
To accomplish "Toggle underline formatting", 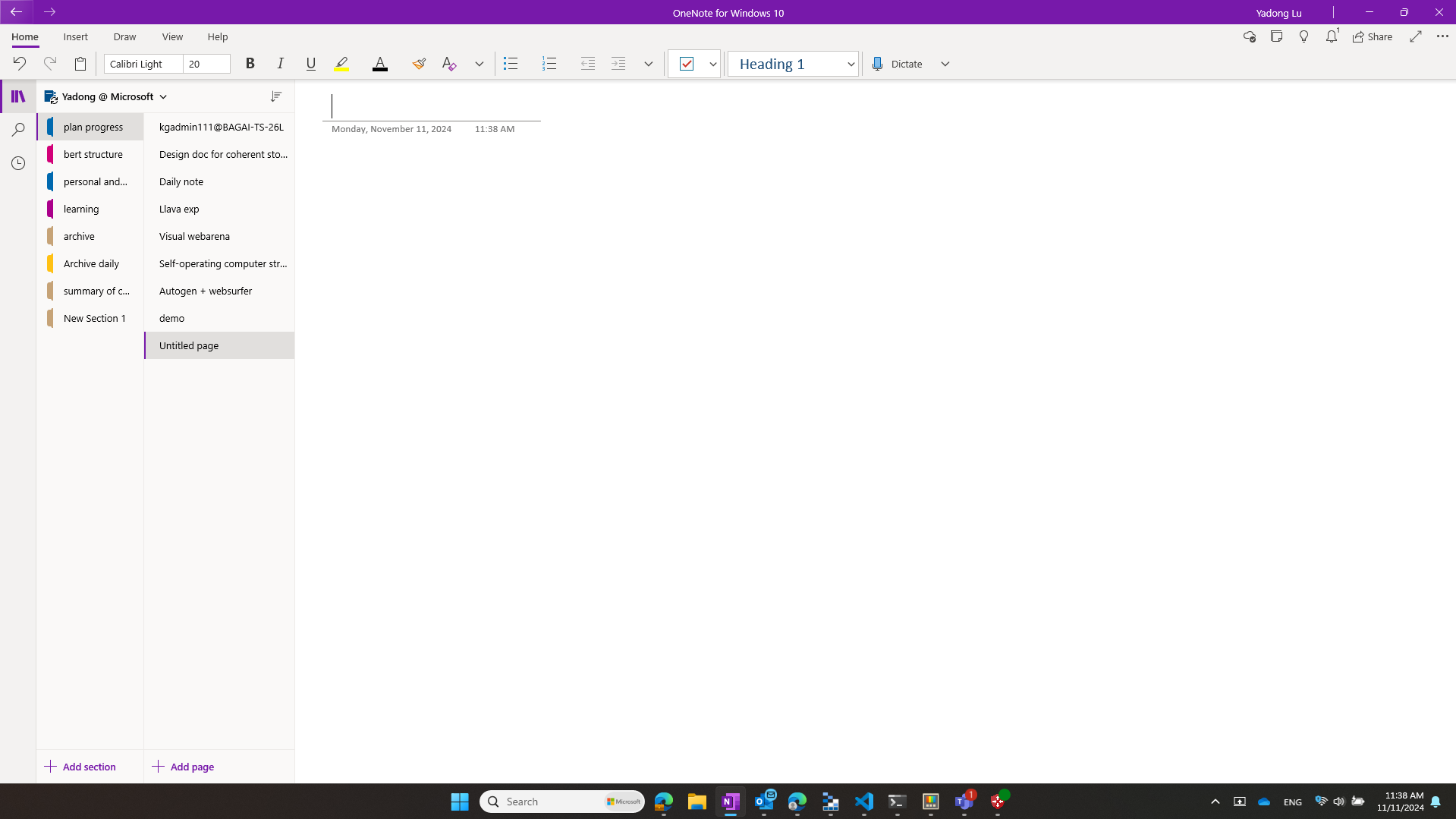I will click(x=310, y=64).
